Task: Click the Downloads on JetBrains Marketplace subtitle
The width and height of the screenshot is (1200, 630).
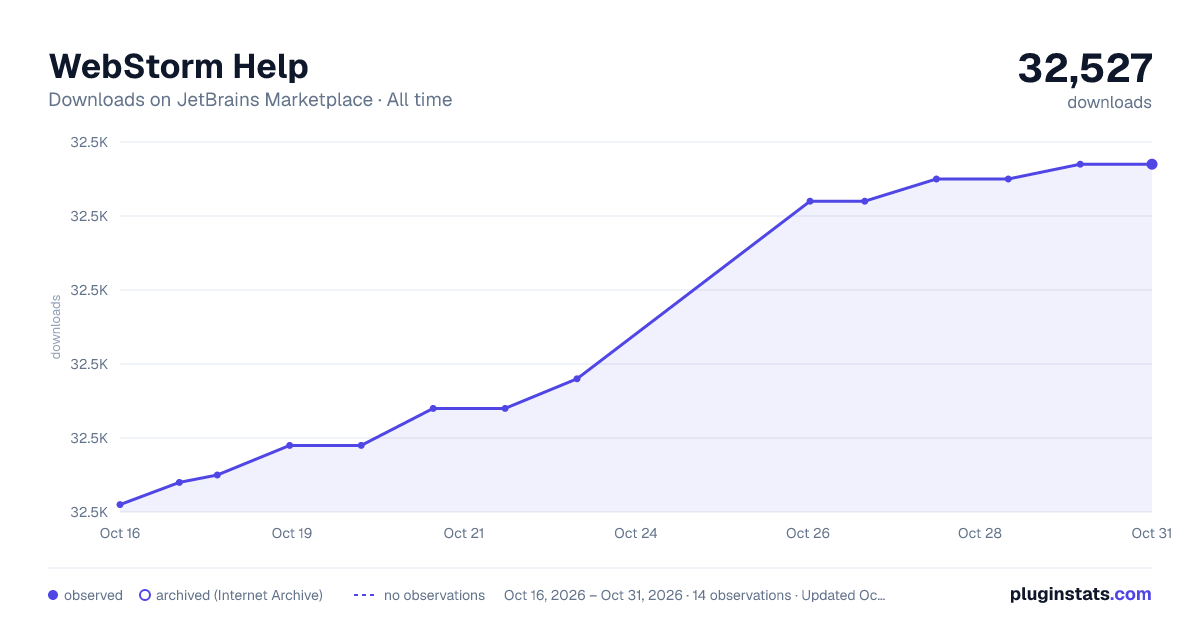Action: (x=250, y=100)
